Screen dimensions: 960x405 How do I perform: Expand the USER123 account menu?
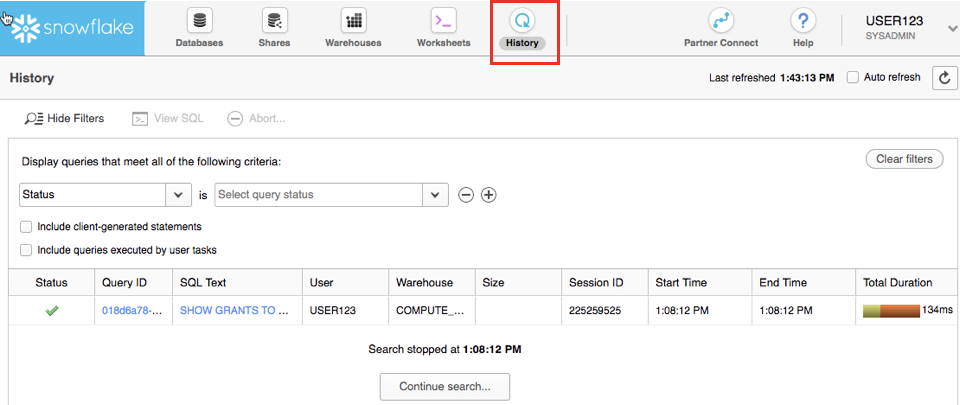click(x=951, y=28)
